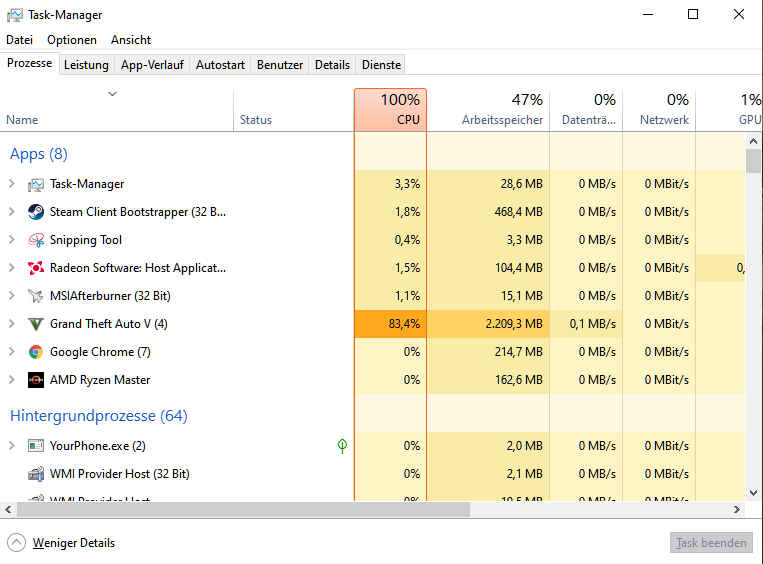This screenshot has width=763, height=564.
Task: Click the Radeon Software red icon
Action: click(36, 268)
